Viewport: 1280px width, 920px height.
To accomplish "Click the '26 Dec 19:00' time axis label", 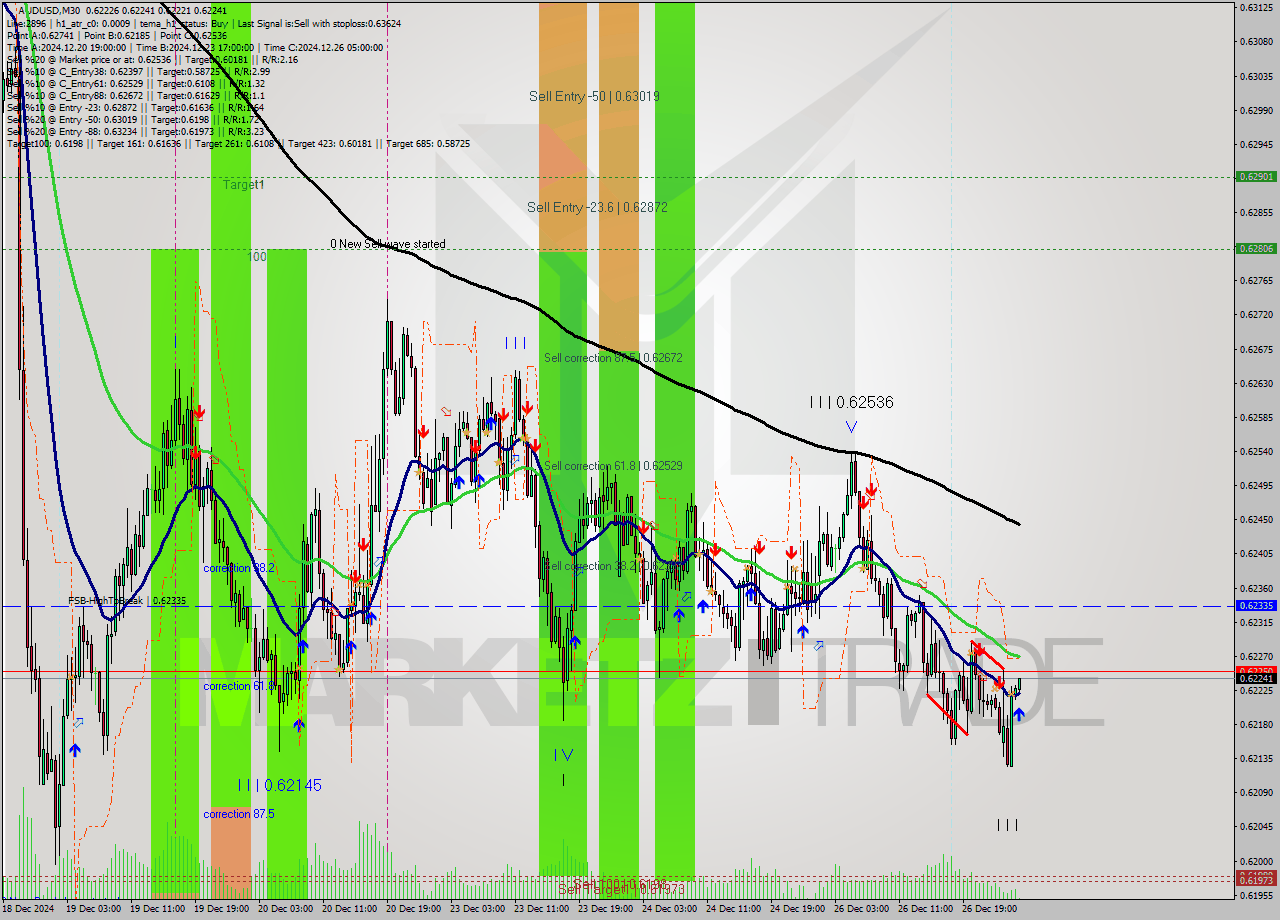I will click(990, 909).
